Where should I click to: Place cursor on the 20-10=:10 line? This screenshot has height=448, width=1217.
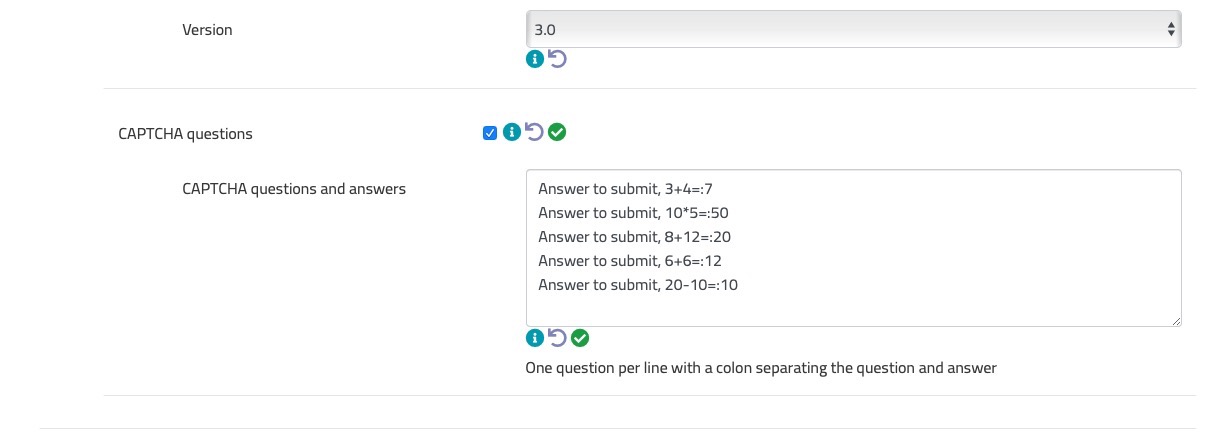638,285
